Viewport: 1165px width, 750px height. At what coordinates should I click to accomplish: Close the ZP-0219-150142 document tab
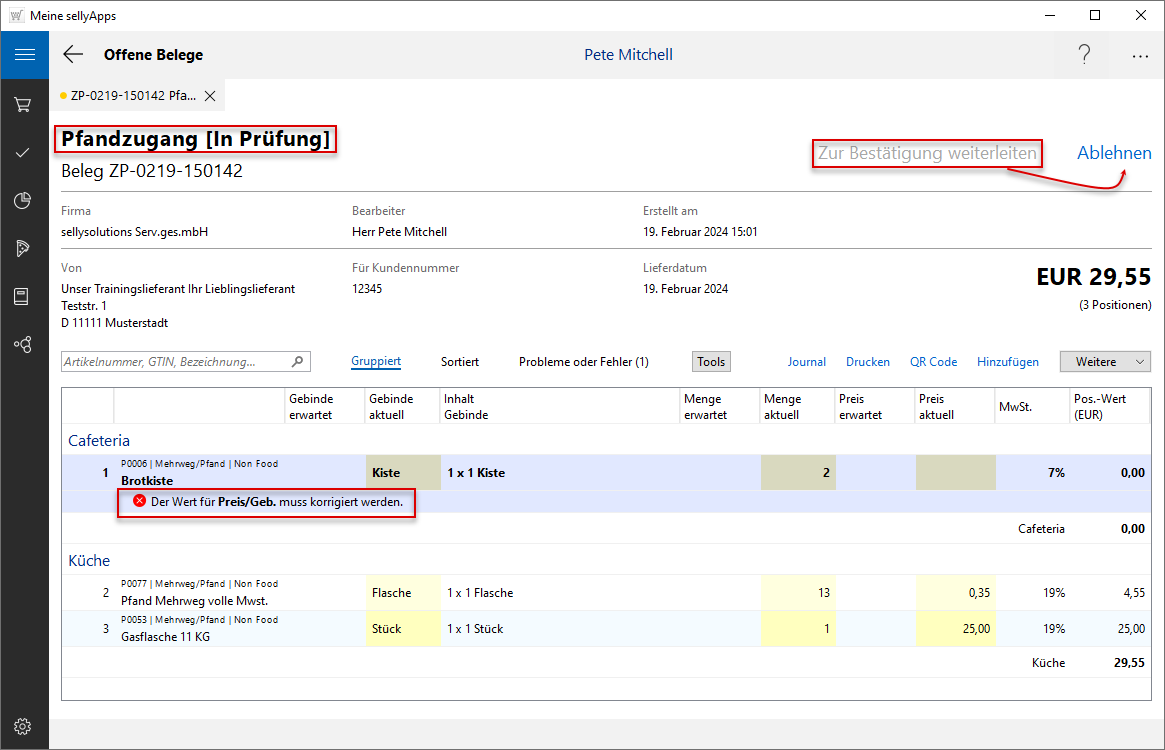tap(210, 96)
